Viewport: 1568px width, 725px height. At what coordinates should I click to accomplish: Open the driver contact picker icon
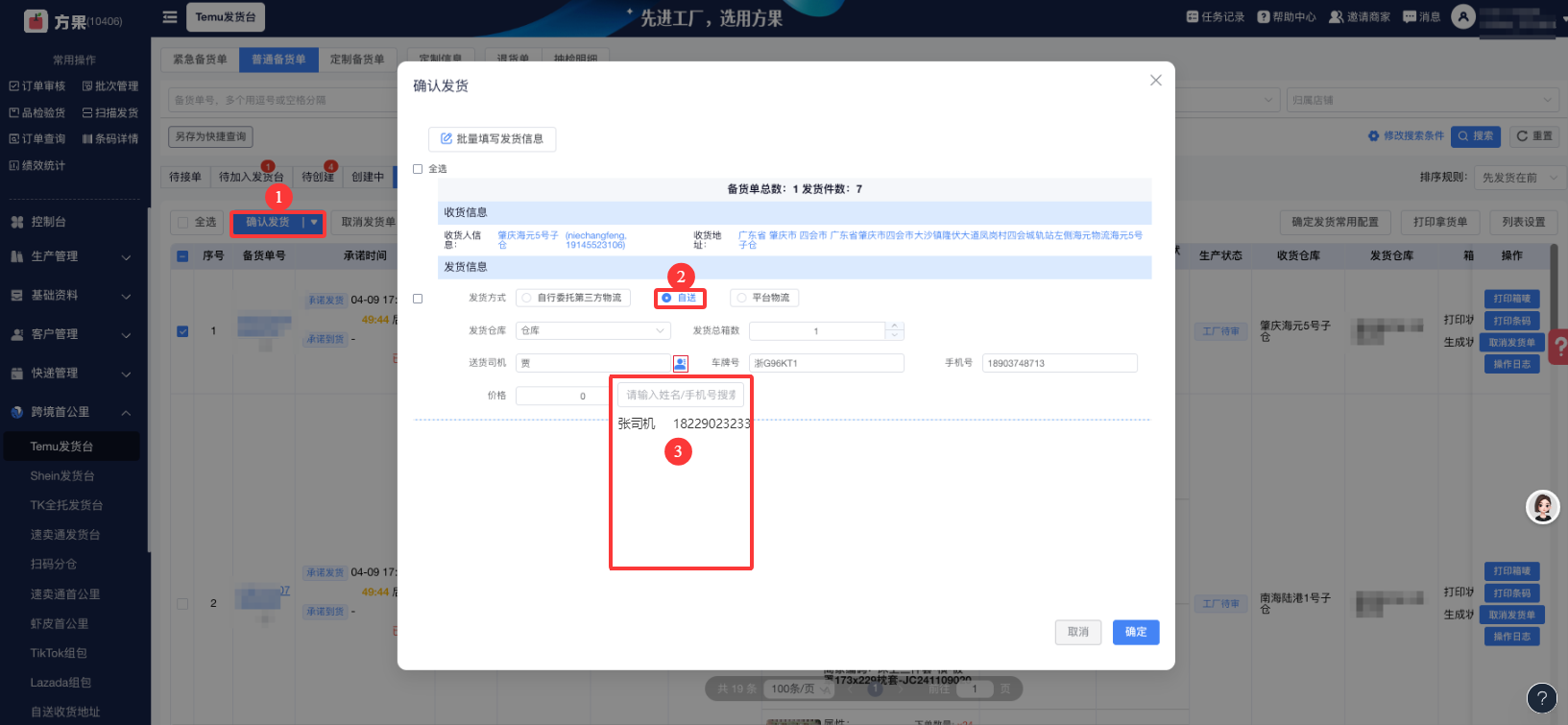681,364
